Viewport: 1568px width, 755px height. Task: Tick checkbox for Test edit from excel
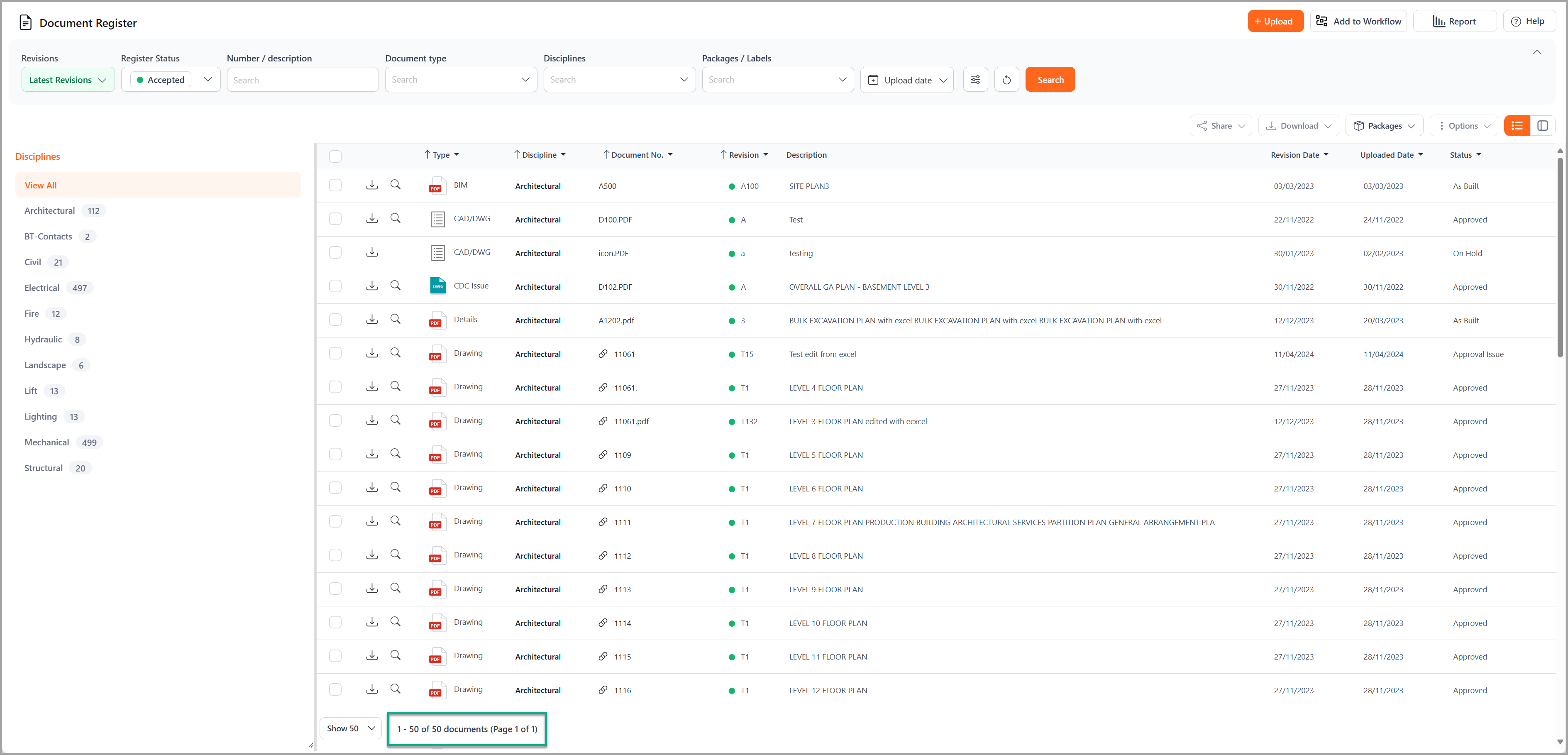point(335,353)
